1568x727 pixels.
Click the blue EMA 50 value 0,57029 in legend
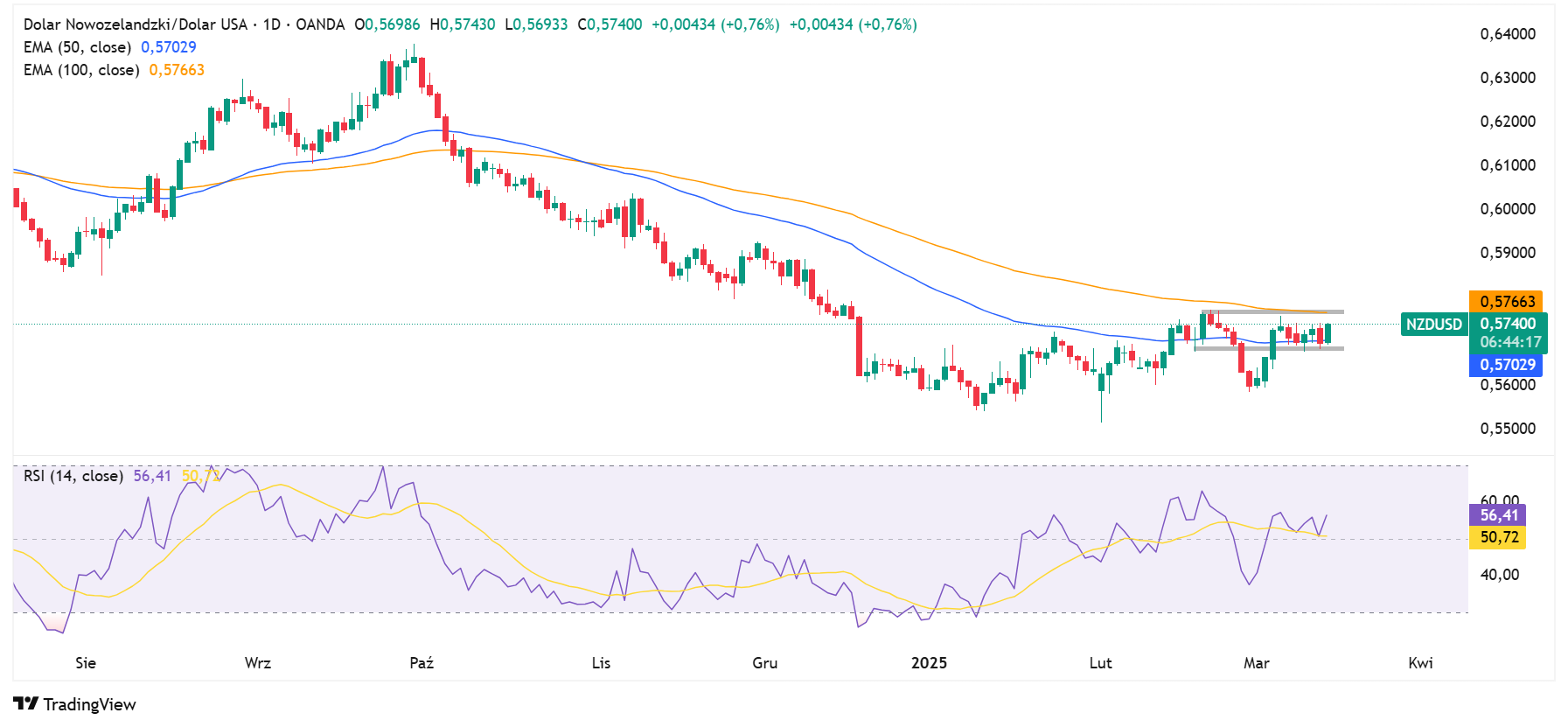click(169, 47)
